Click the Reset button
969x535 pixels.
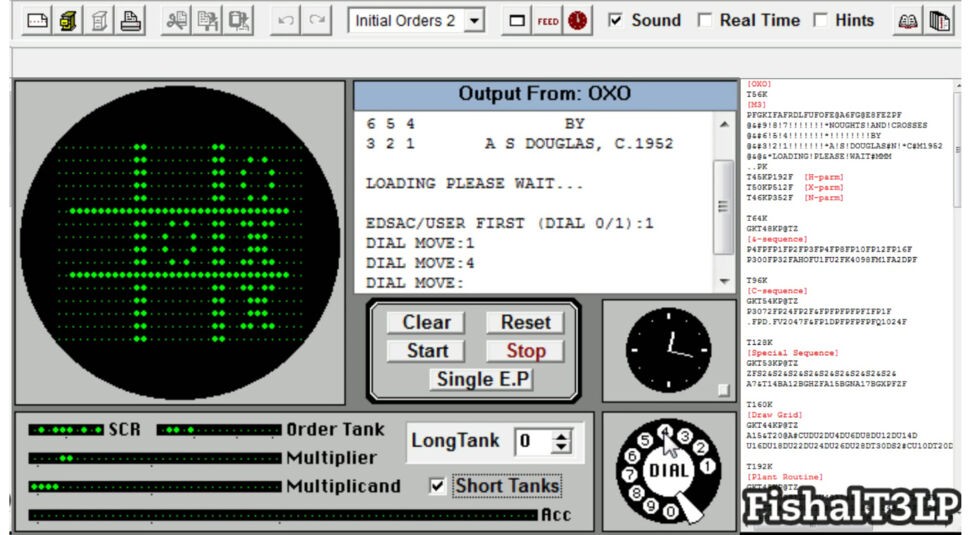(525, 322)
